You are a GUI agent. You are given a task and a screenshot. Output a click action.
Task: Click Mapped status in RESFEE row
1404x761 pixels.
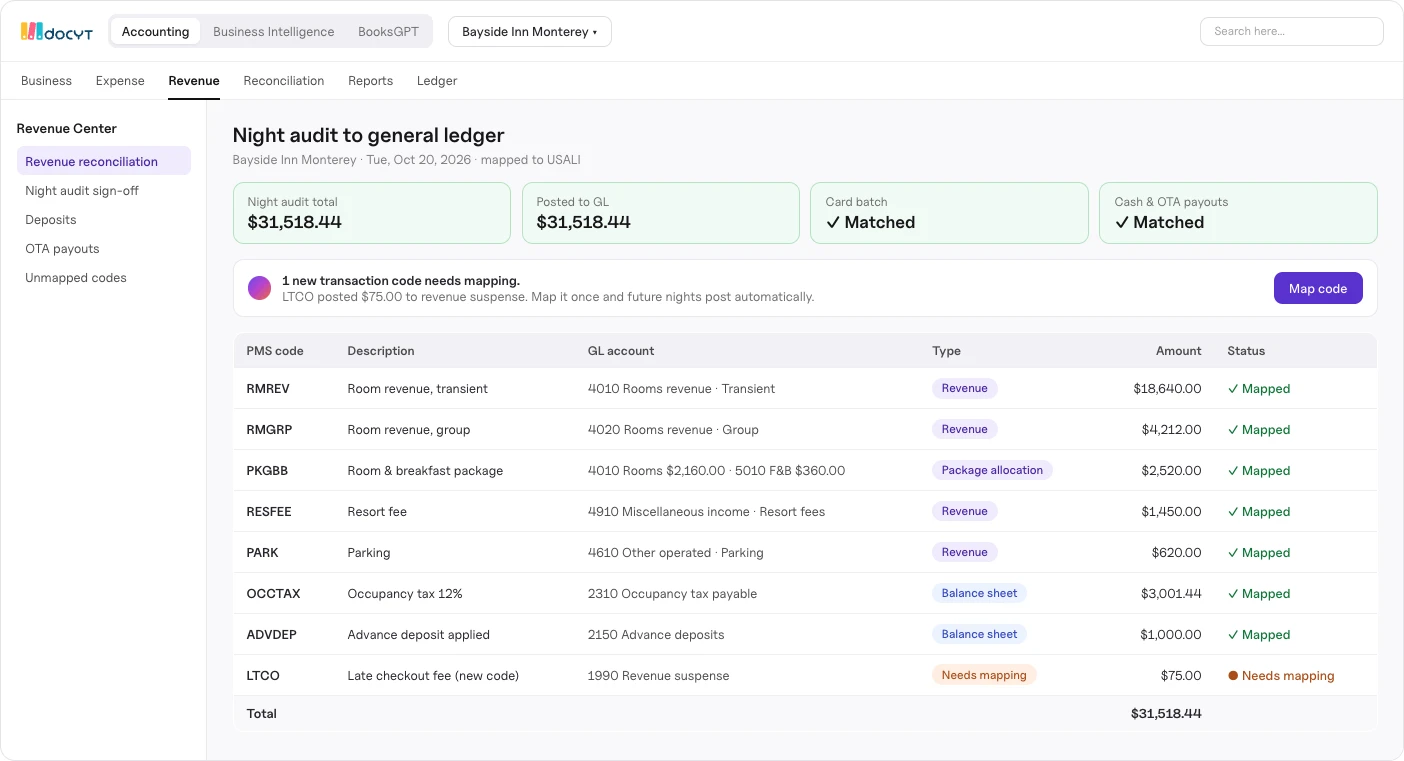(x=1259, y=511)
